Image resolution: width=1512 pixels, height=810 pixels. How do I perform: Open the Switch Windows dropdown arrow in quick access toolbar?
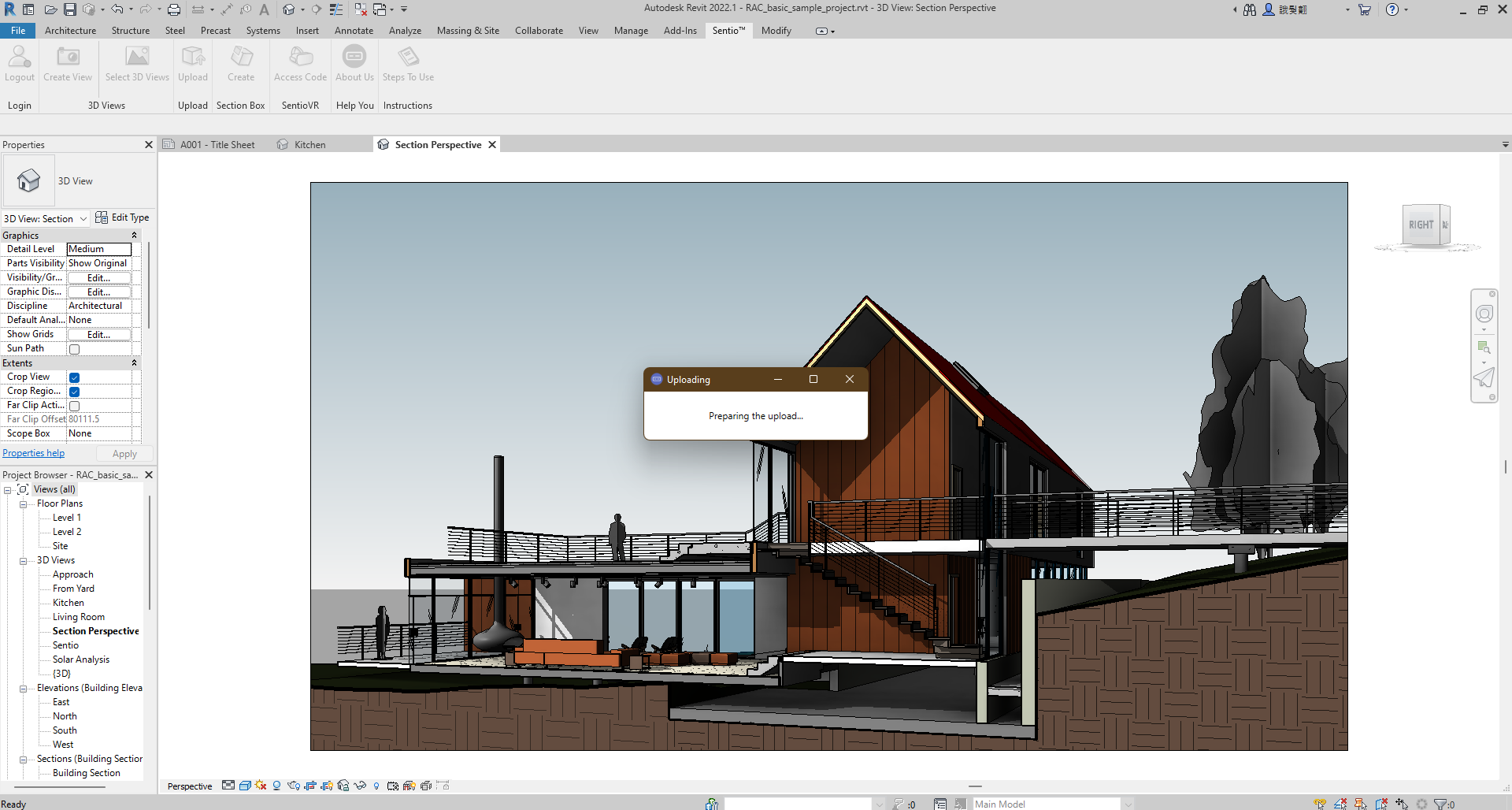click(391, 9)
